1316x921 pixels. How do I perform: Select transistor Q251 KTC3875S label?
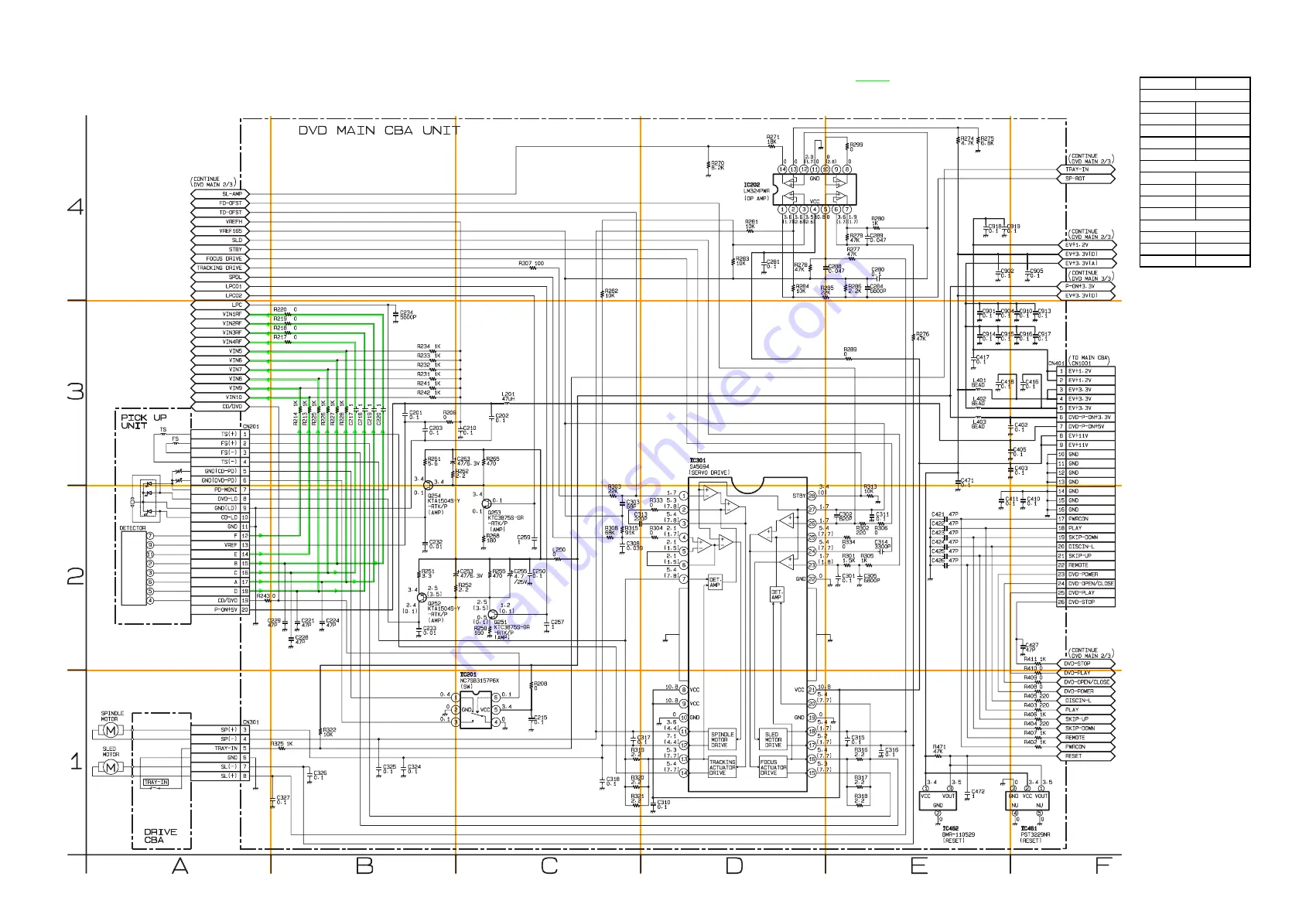(x=511, y=629)
